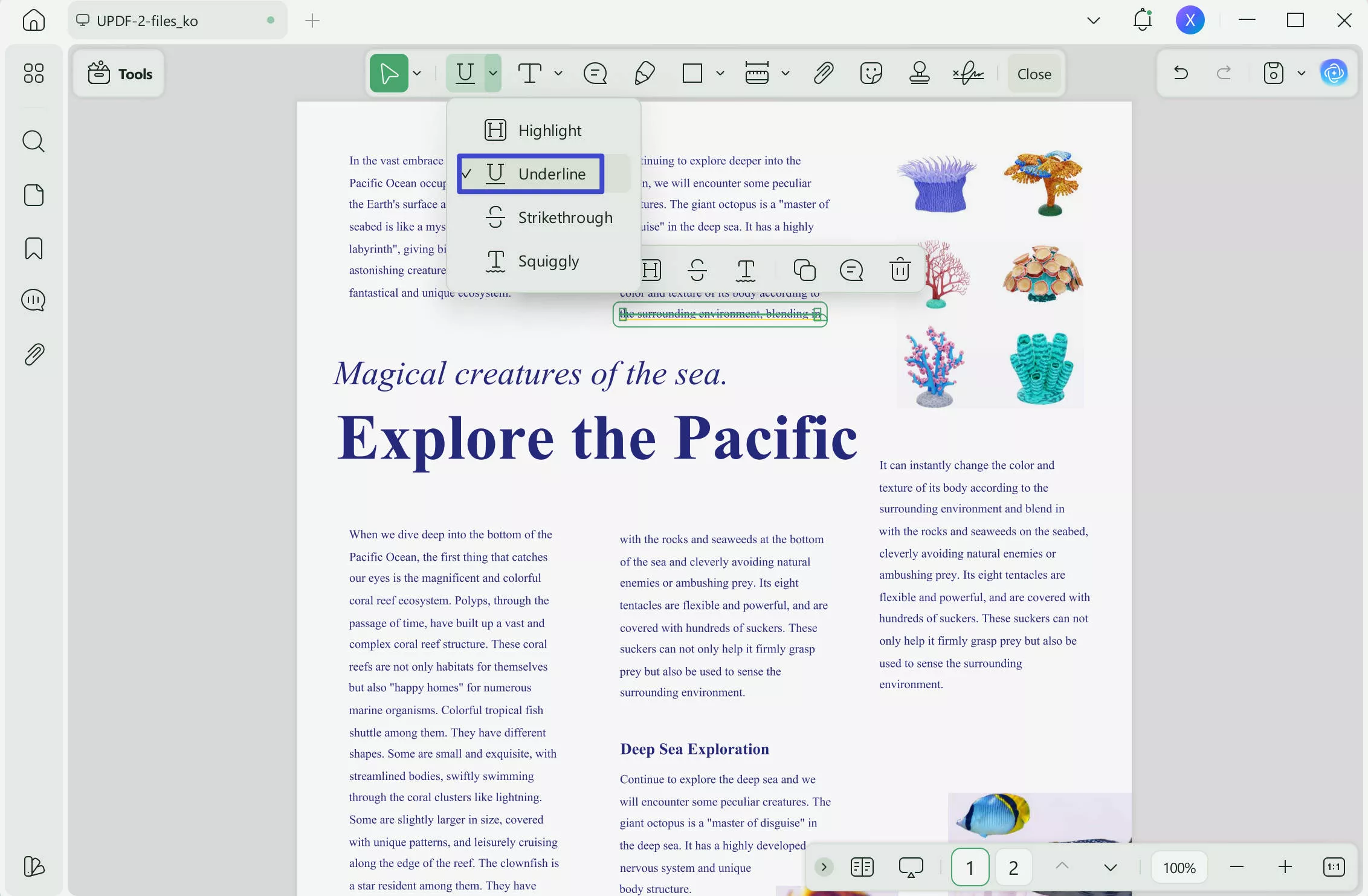
Task: Open search panel in left sidebar
Action: coord(34,141)
